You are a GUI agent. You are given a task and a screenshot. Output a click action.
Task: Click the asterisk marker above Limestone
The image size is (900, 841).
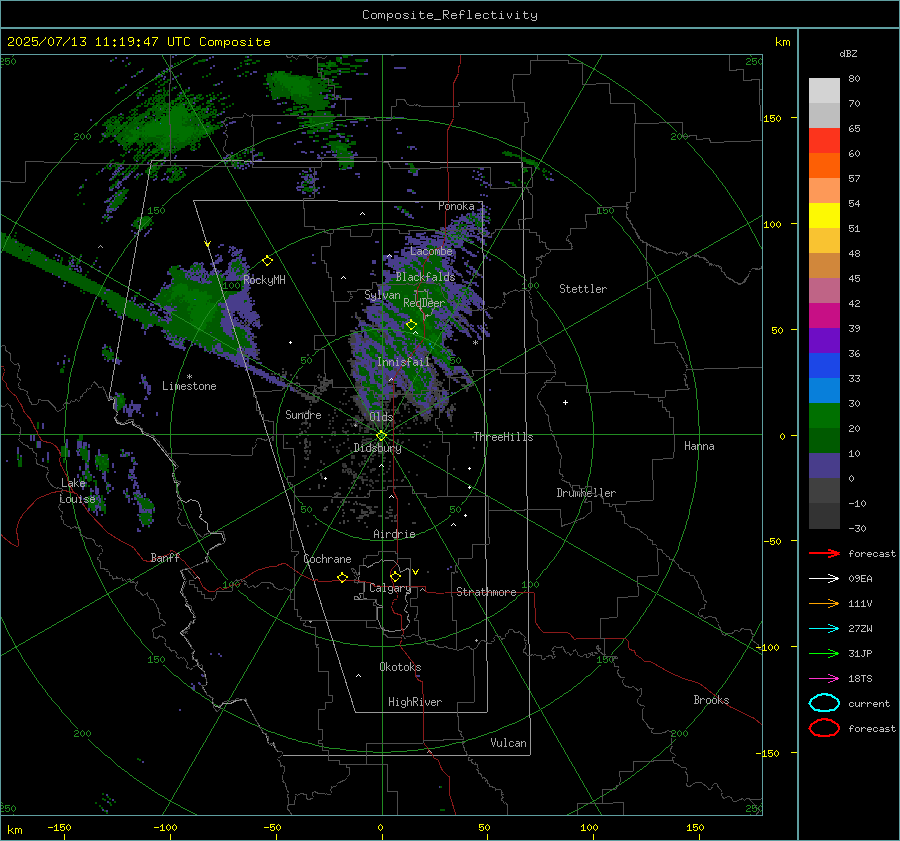pyautogui.click(x=189, y=377)
